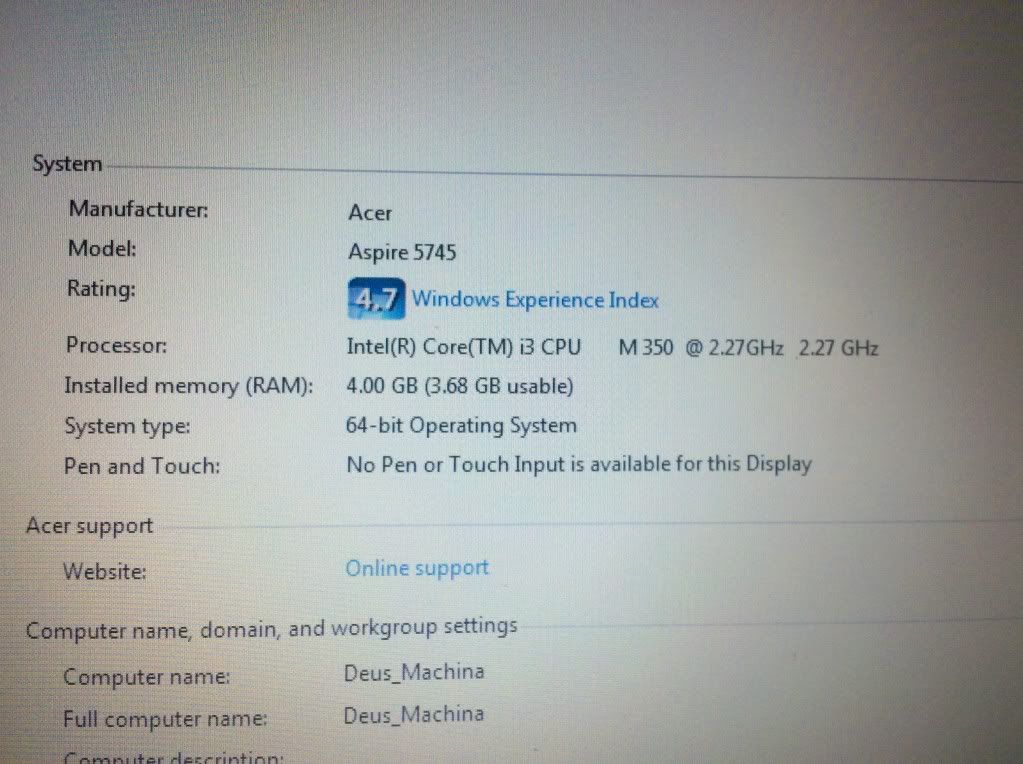This screenshot has width=1023, height=764.
Task: Open Acer Online support link
Action: [x=417, y=568]
